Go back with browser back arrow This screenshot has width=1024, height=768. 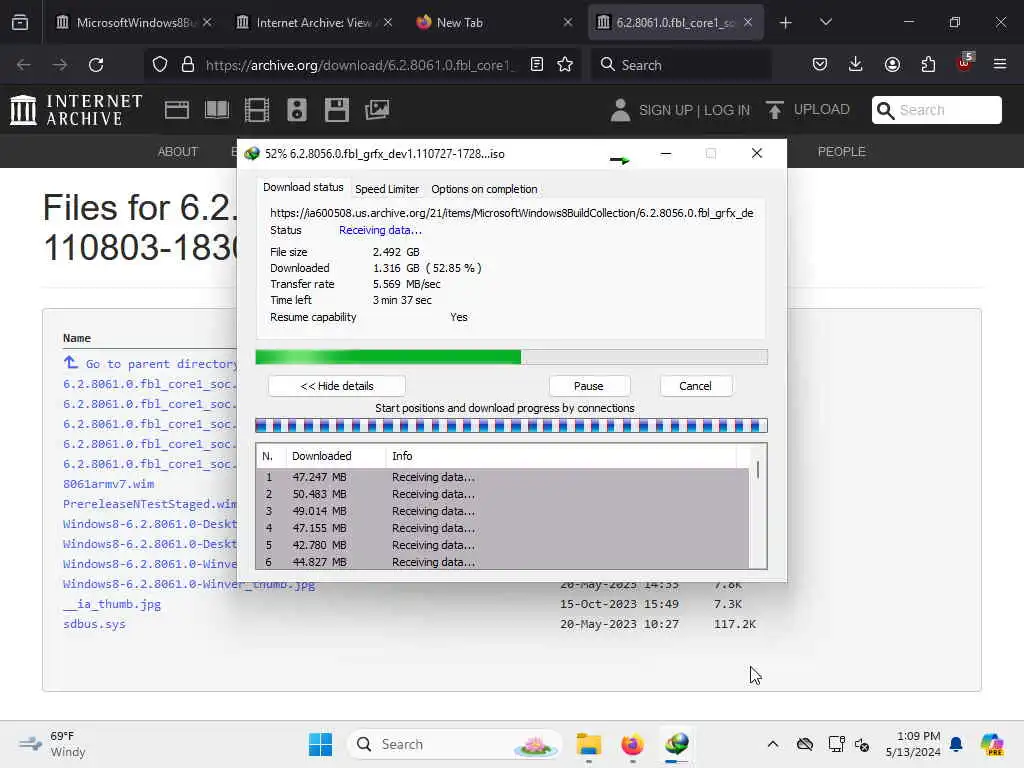pos(24,65)
